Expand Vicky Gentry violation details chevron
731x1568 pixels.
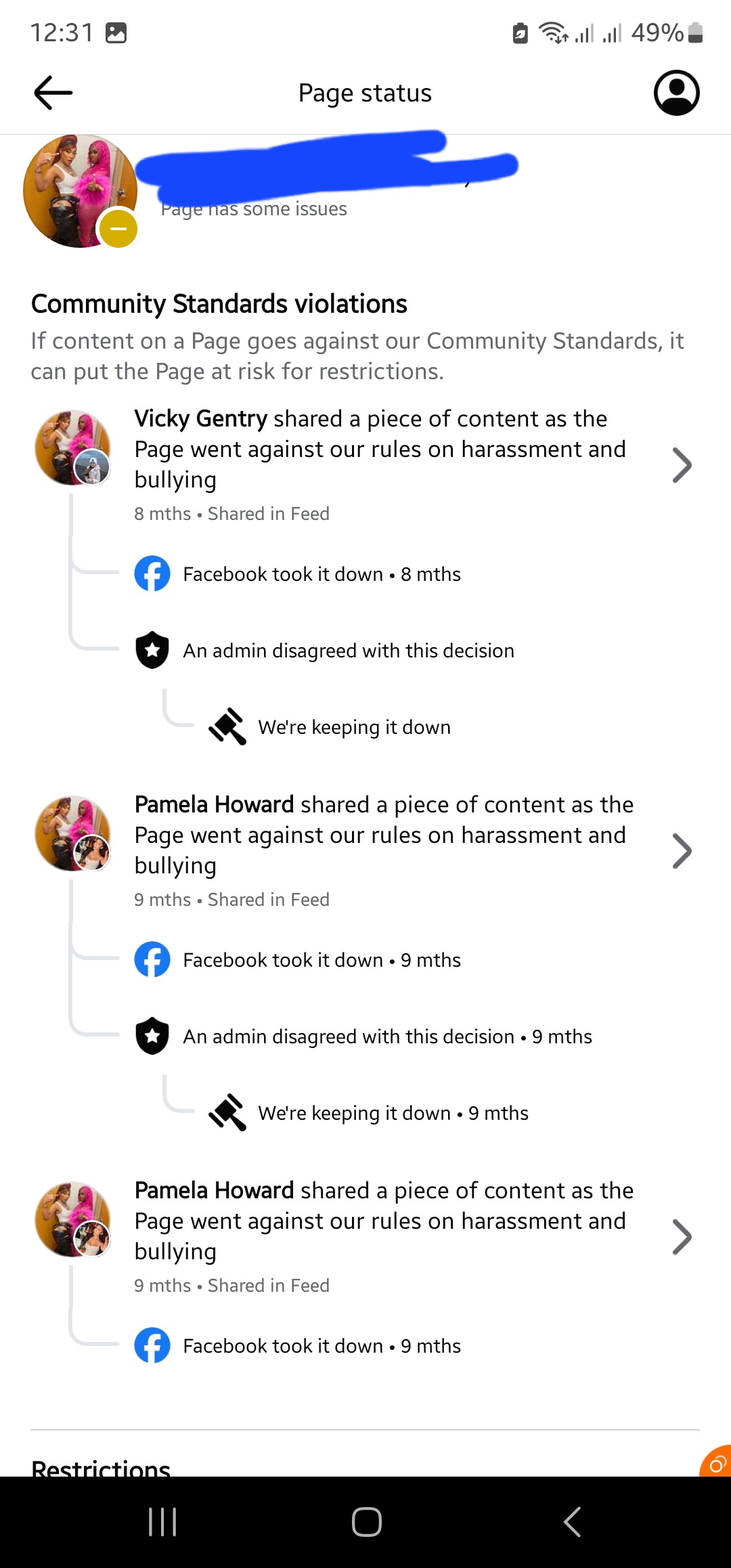pos(682,465)
